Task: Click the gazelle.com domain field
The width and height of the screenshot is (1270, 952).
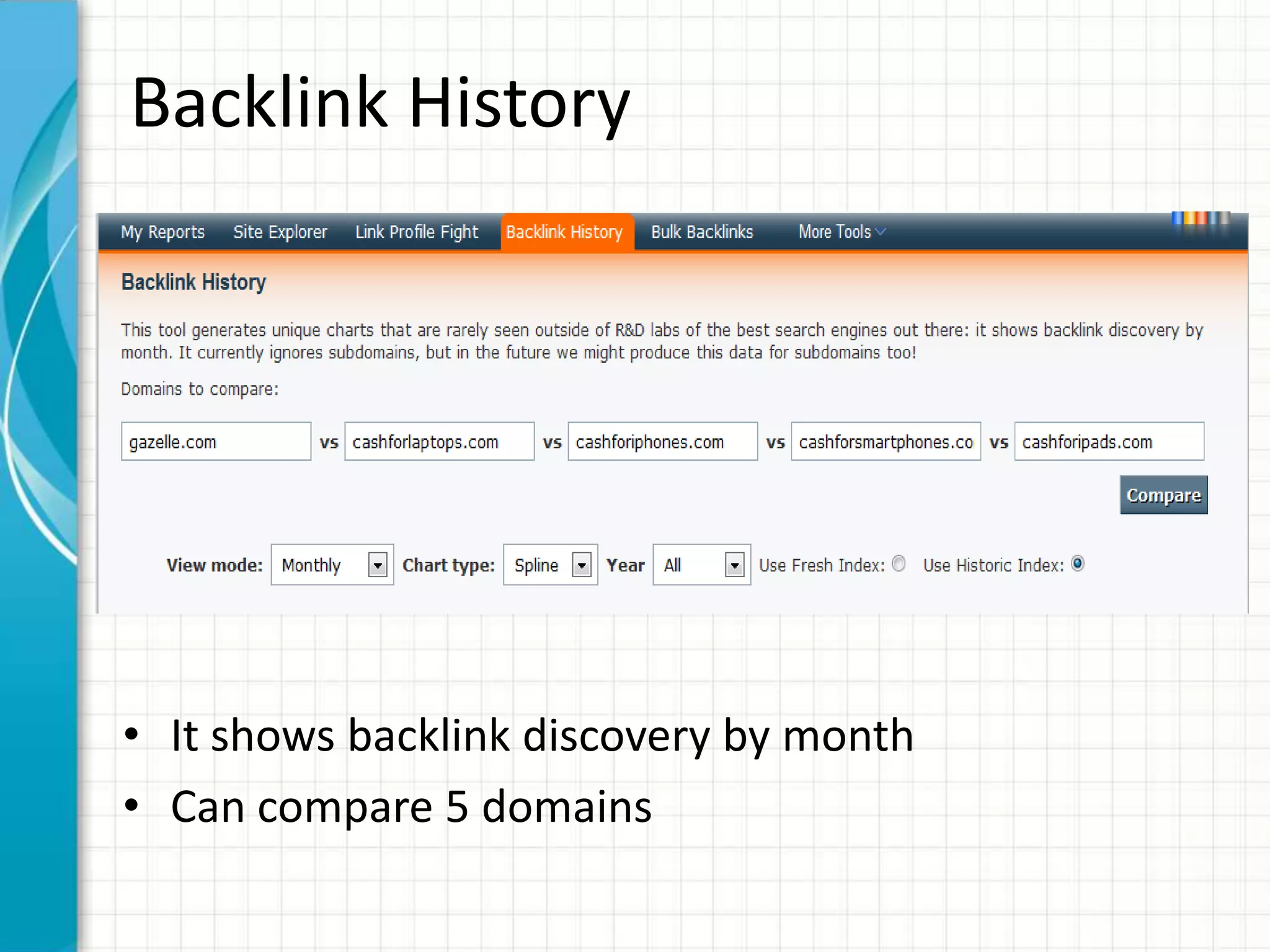Action: pos(216,441)
